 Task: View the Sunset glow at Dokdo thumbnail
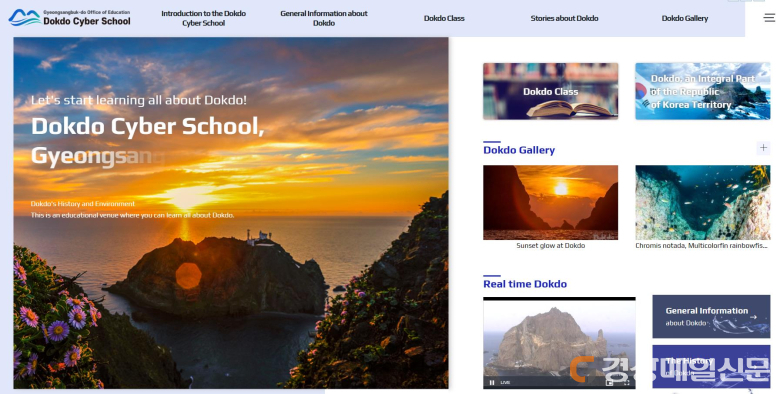pos(551,202)
